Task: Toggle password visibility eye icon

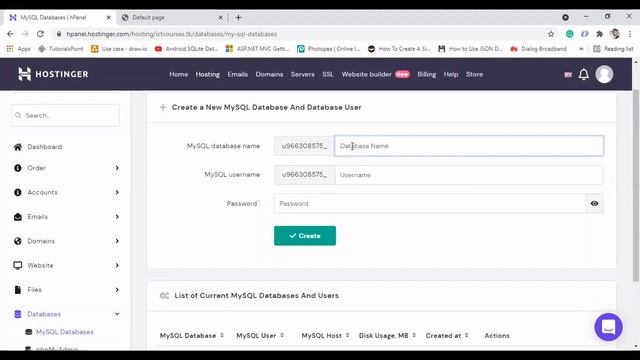Action: pos(594,203)
